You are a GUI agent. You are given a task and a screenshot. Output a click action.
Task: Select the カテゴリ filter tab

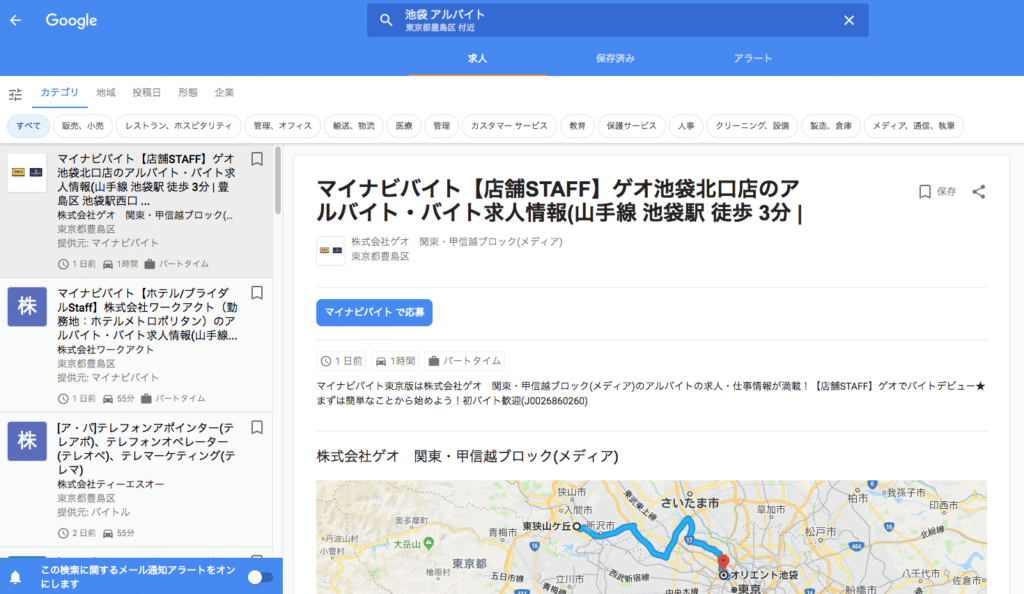[59, 93]
